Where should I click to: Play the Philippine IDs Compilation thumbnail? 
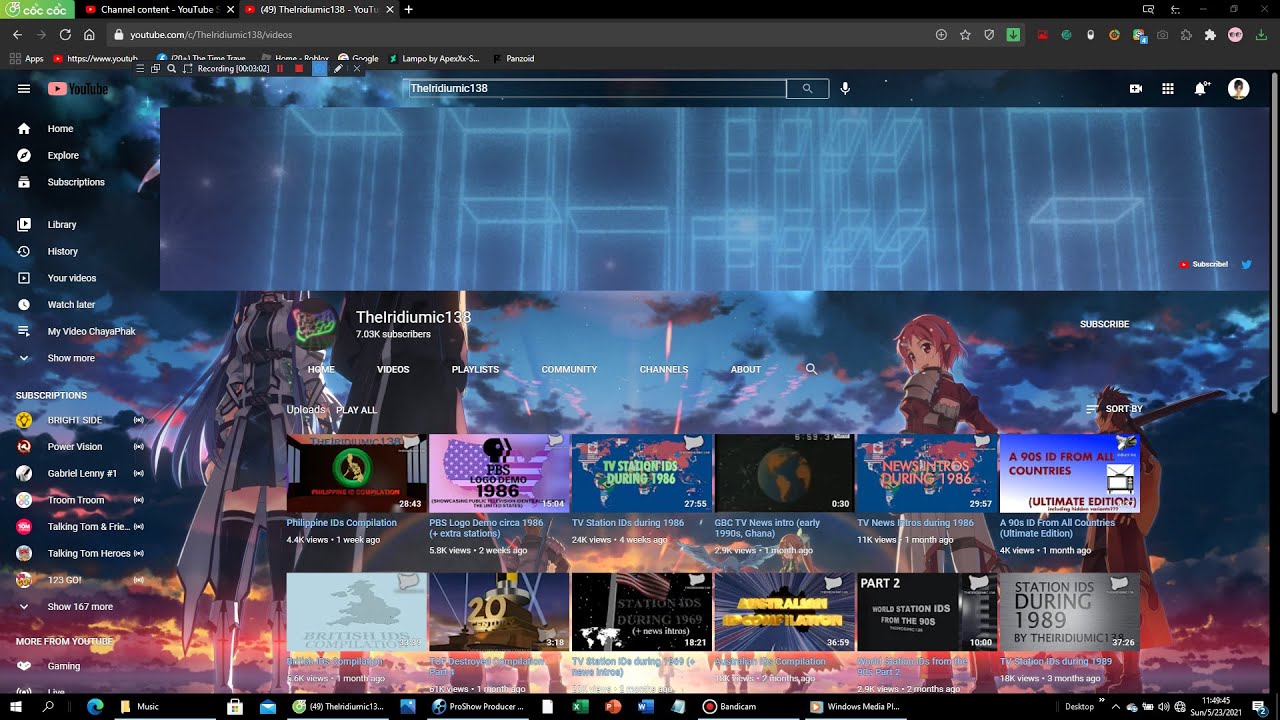[x=356, y=473]
